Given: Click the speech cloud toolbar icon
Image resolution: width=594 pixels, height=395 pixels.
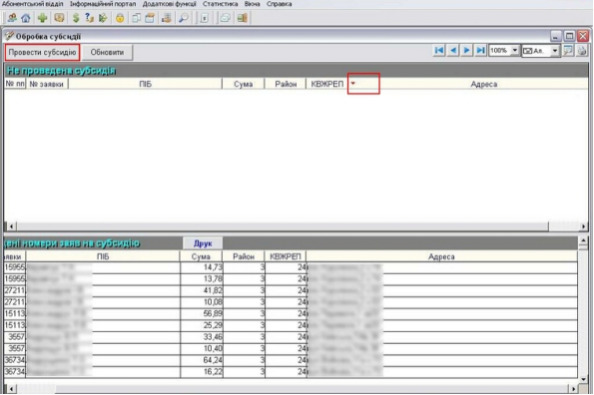Looking at the screenshot, I should (x=225, y=18).
